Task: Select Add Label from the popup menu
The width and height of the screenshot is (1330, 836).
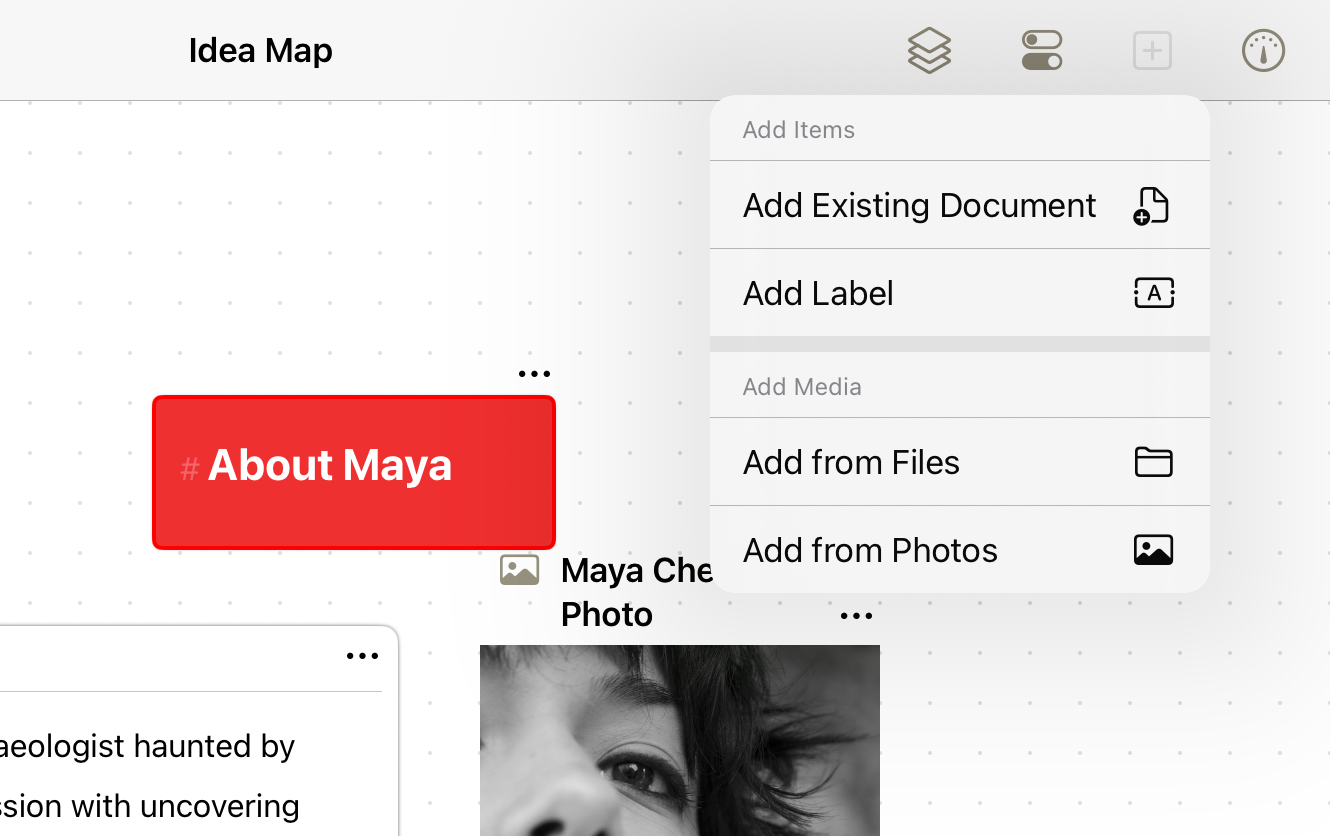Action: (x=818, y=293)
